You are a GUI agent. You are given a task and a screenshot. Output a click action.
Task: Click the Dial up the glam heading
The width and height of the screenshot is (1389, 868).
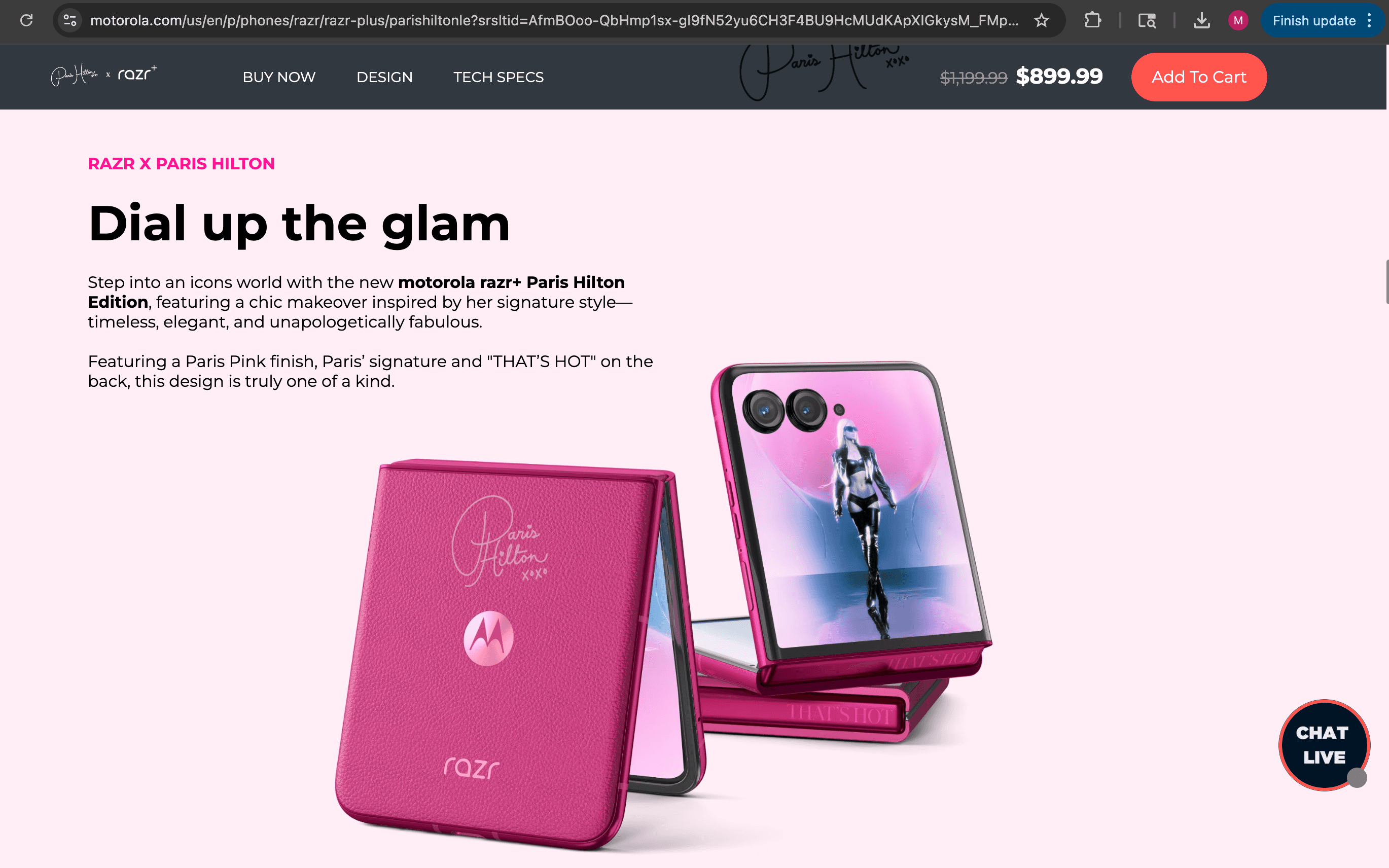pyautogui.click(x=299, y=223)
